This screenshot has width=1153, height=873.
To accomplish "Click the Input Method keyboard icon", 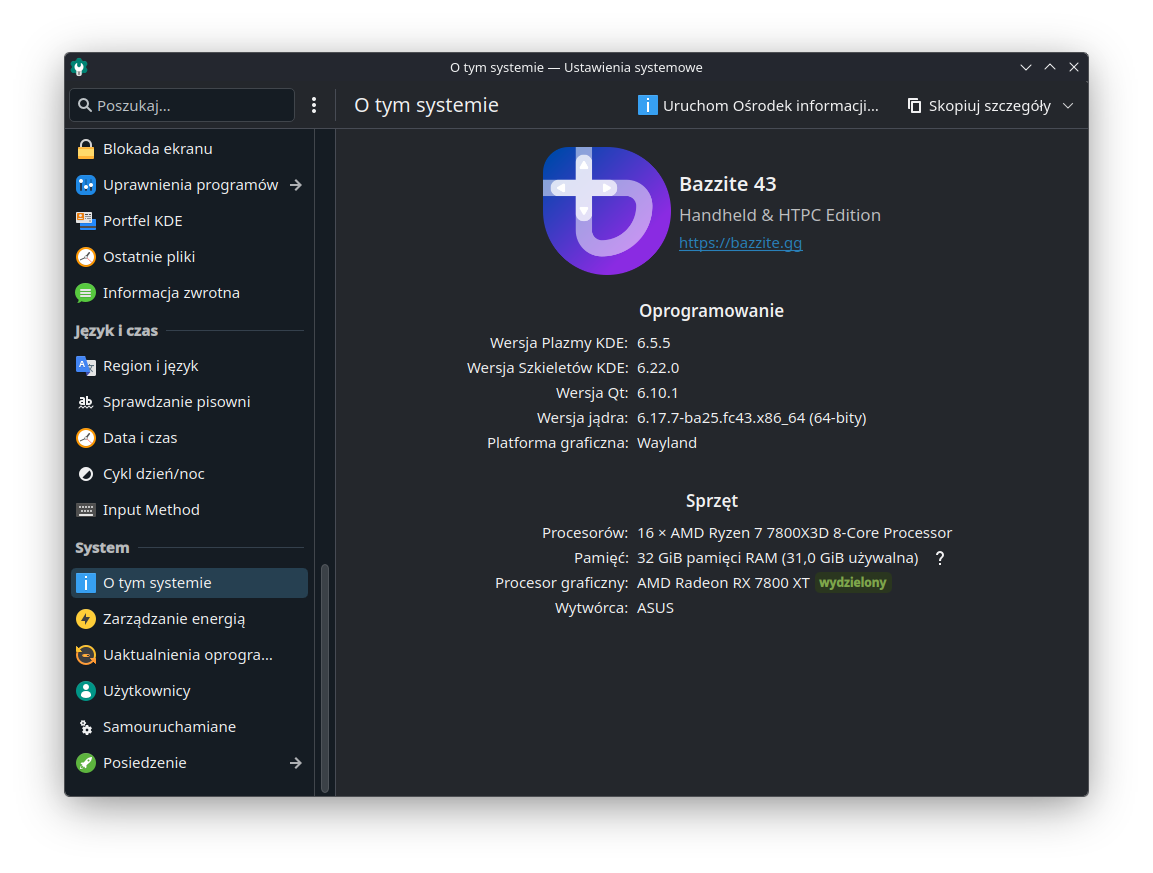I will [86, 510].
